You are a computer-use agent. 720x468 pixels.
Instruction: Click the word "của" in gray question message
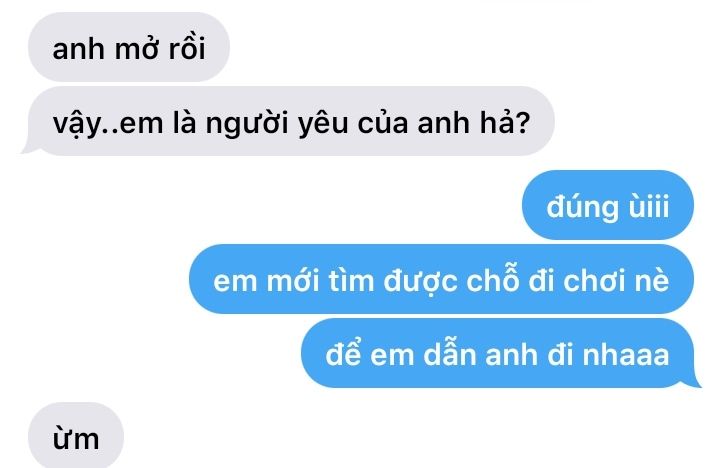pyautogui.click(x=383, y=122)
